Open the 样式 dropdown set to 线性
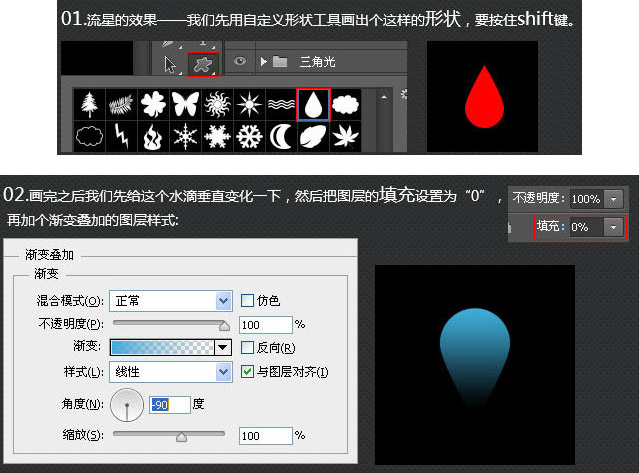Screen dimensions: 639x473 223,372
